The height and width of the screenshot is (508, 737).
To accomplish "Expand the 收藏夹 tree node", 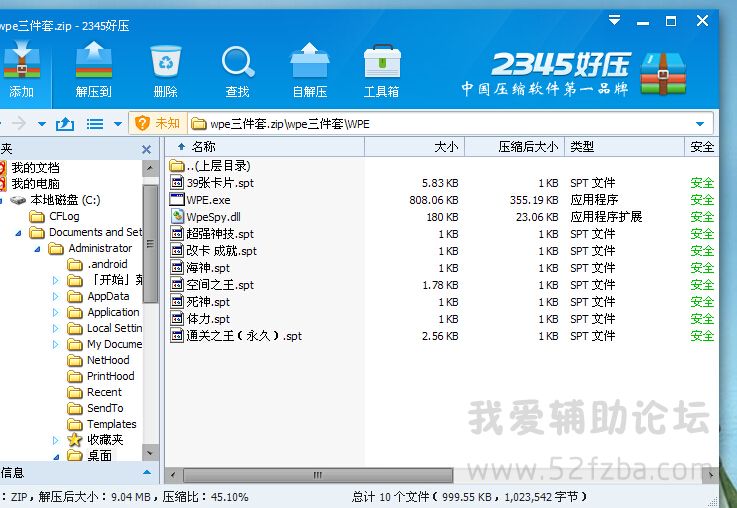I will coord(56,440).
